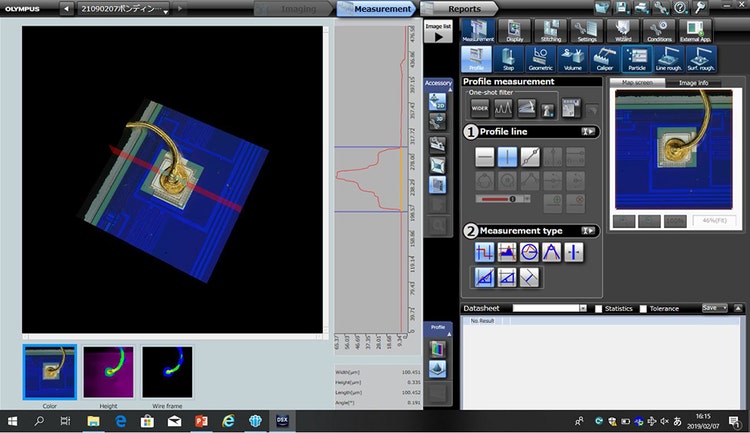
Task: Tick the Tolerance checkbox
Action: click(x=643, y=308)
